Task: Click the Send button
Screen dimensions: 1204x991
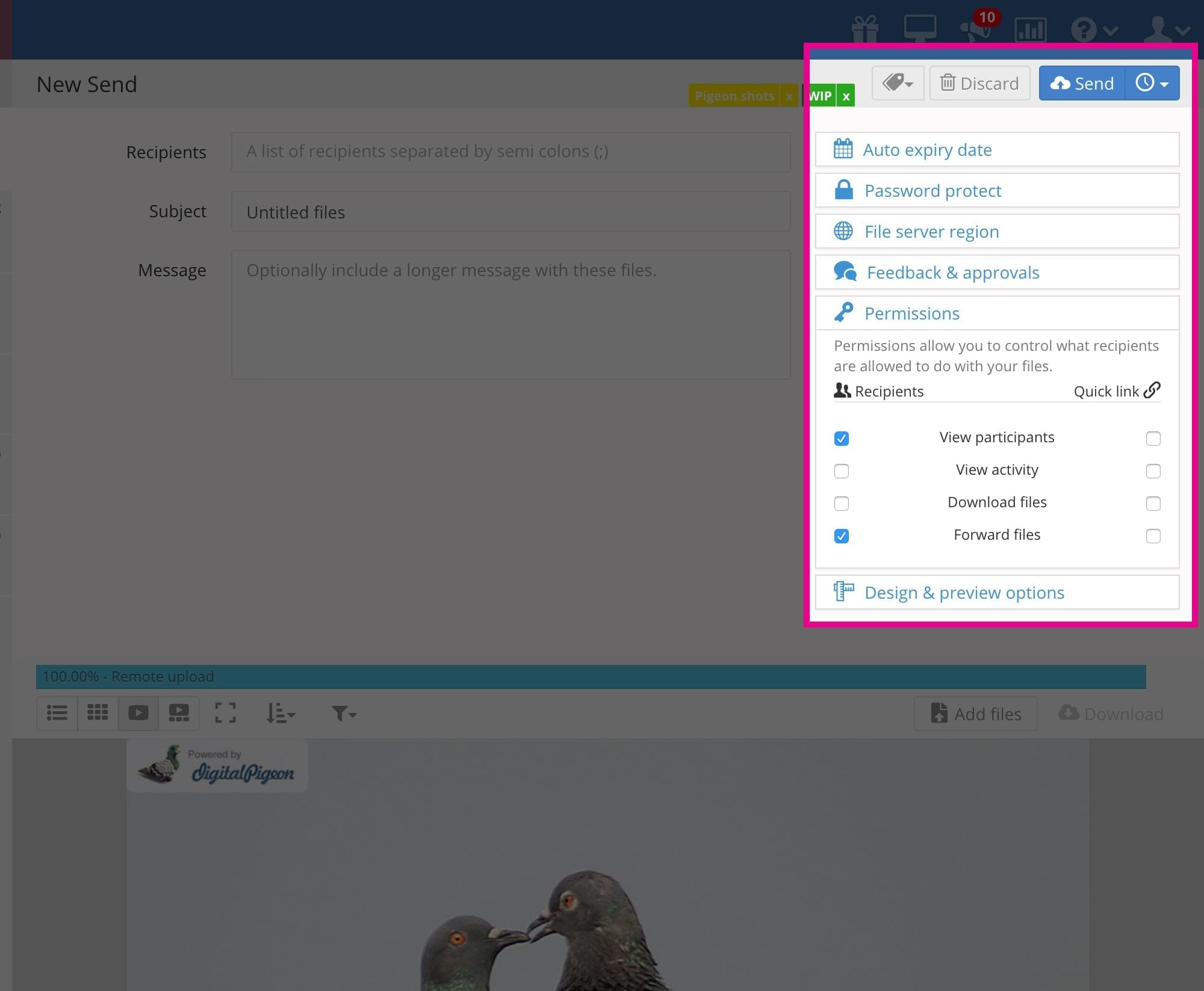Action: pos(1082,83)
